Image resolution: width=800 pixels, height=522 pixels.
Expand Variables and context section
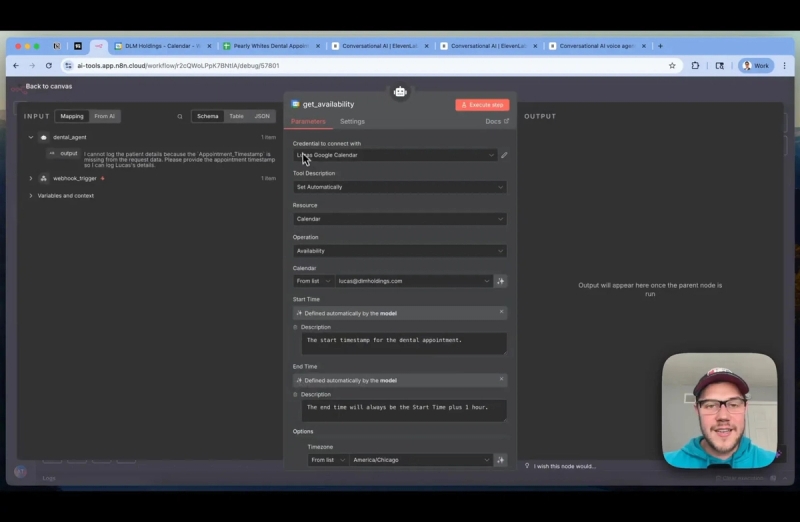pos(31,195)
